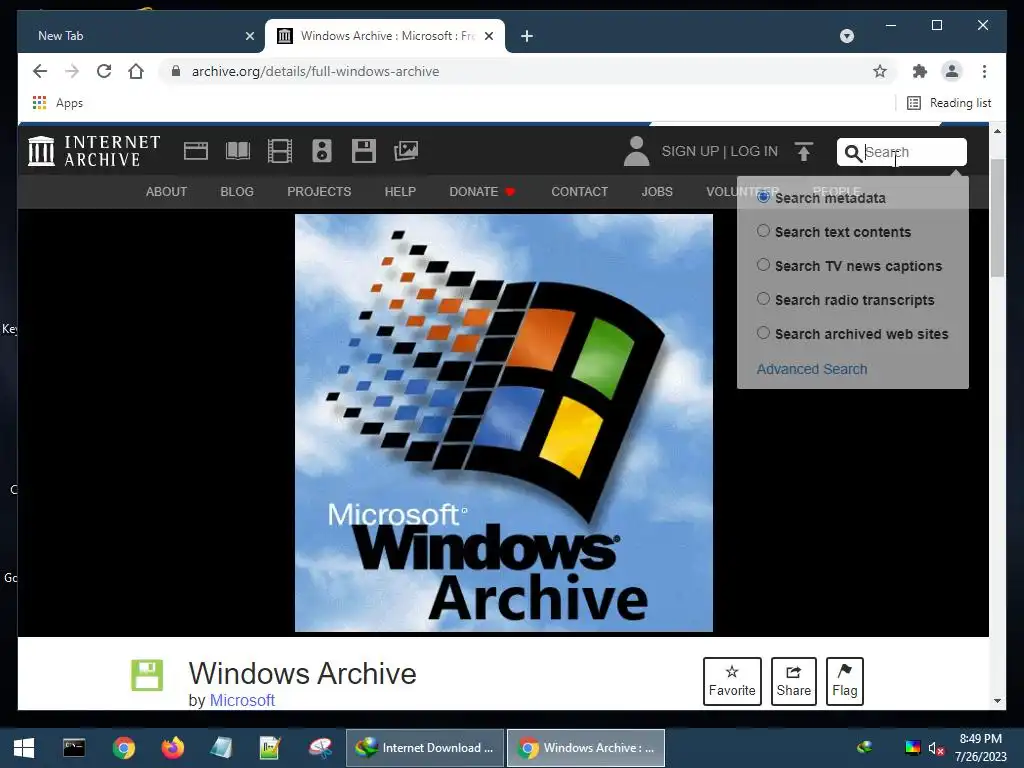Select Search metadata radio option
1024x768 pixels.
pos(763,197)
